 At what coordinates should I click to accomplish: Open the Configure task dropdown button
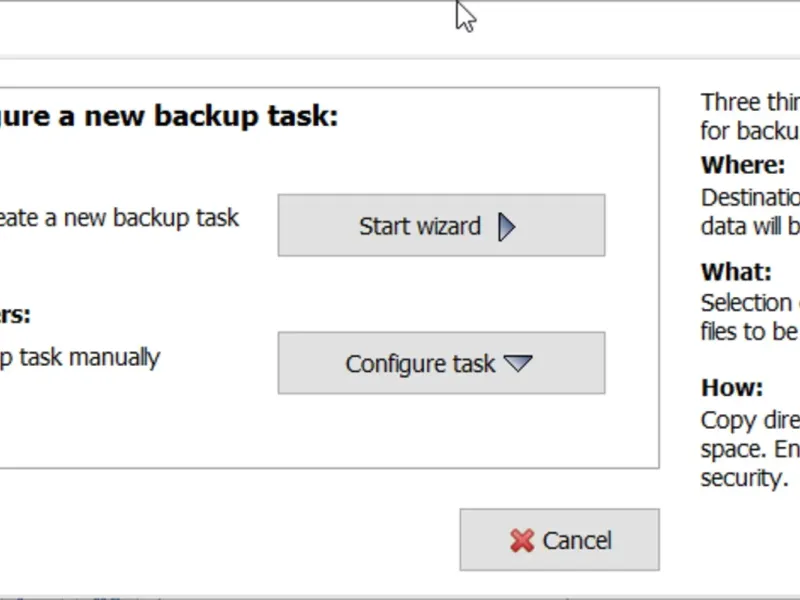(440, 363)
